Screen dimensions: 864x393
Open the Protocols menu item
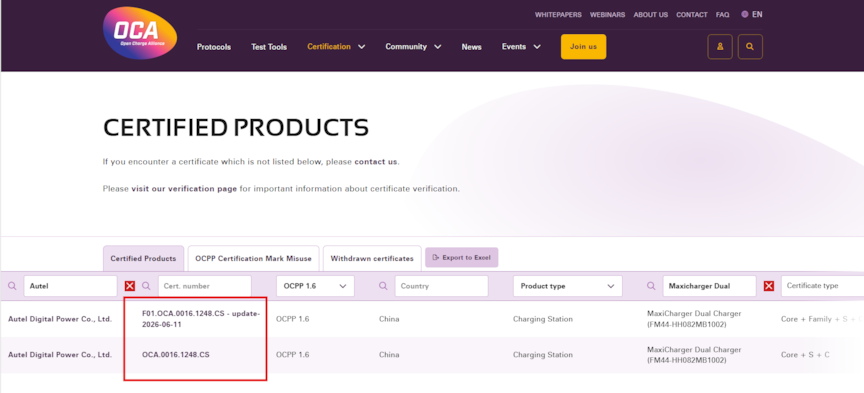214,47
